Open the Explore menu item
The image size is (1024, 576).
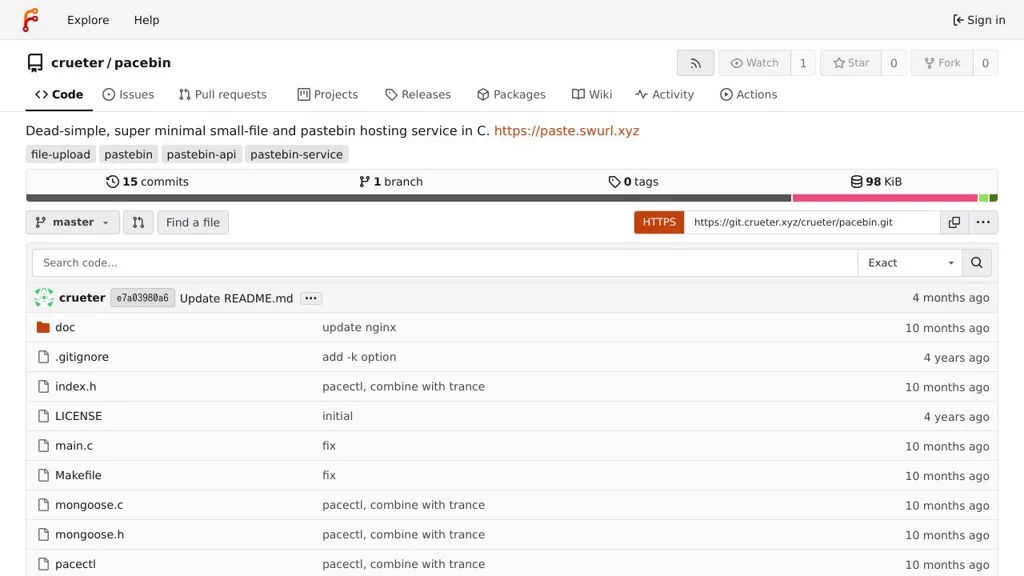[x=88, y=20]
